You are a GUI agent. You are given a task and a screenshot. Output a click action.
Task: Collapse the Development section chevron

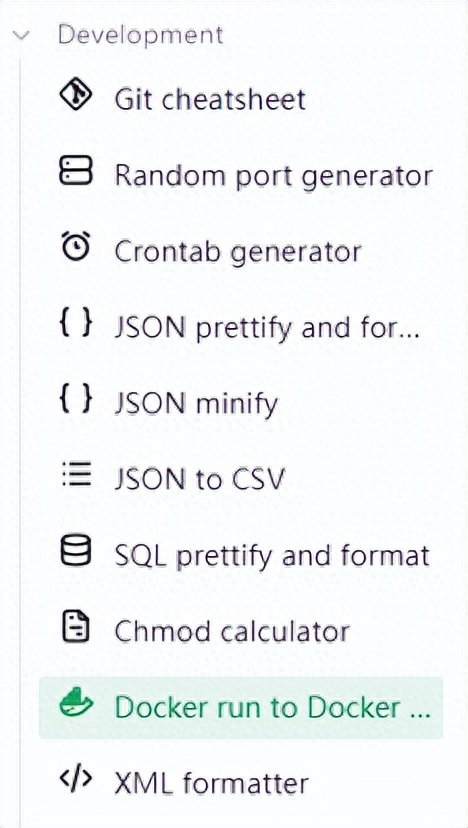22,35
